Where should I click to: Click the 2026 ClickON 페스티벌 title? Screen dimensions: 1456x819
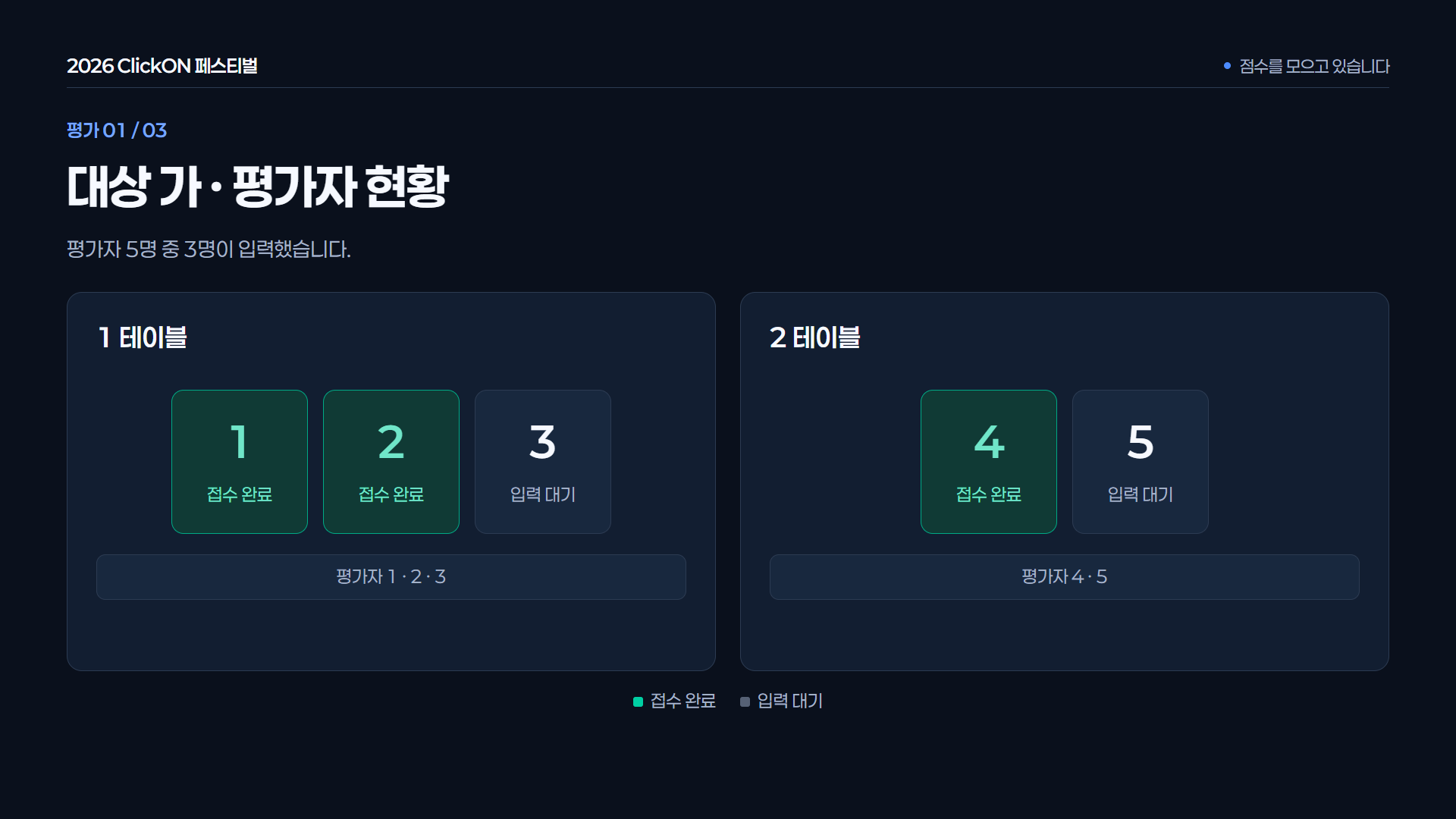pyautogui.click(x=162, y=66)
